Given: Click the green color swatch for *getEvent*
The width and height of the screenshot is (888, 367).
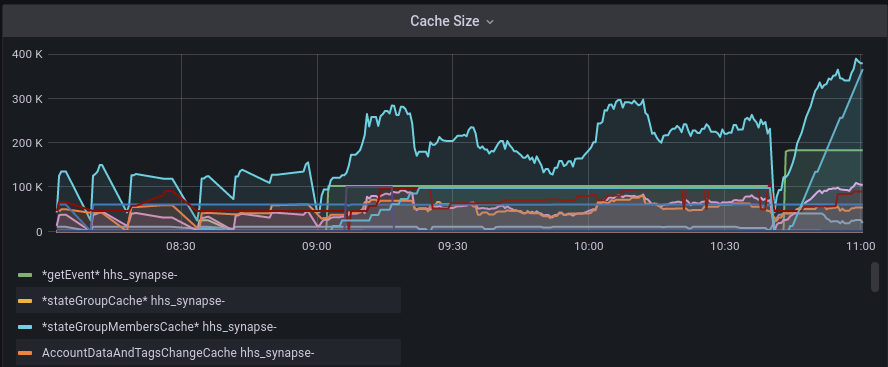Looking at the screenshot, I should pyautogui.click(x=25, y=275).
